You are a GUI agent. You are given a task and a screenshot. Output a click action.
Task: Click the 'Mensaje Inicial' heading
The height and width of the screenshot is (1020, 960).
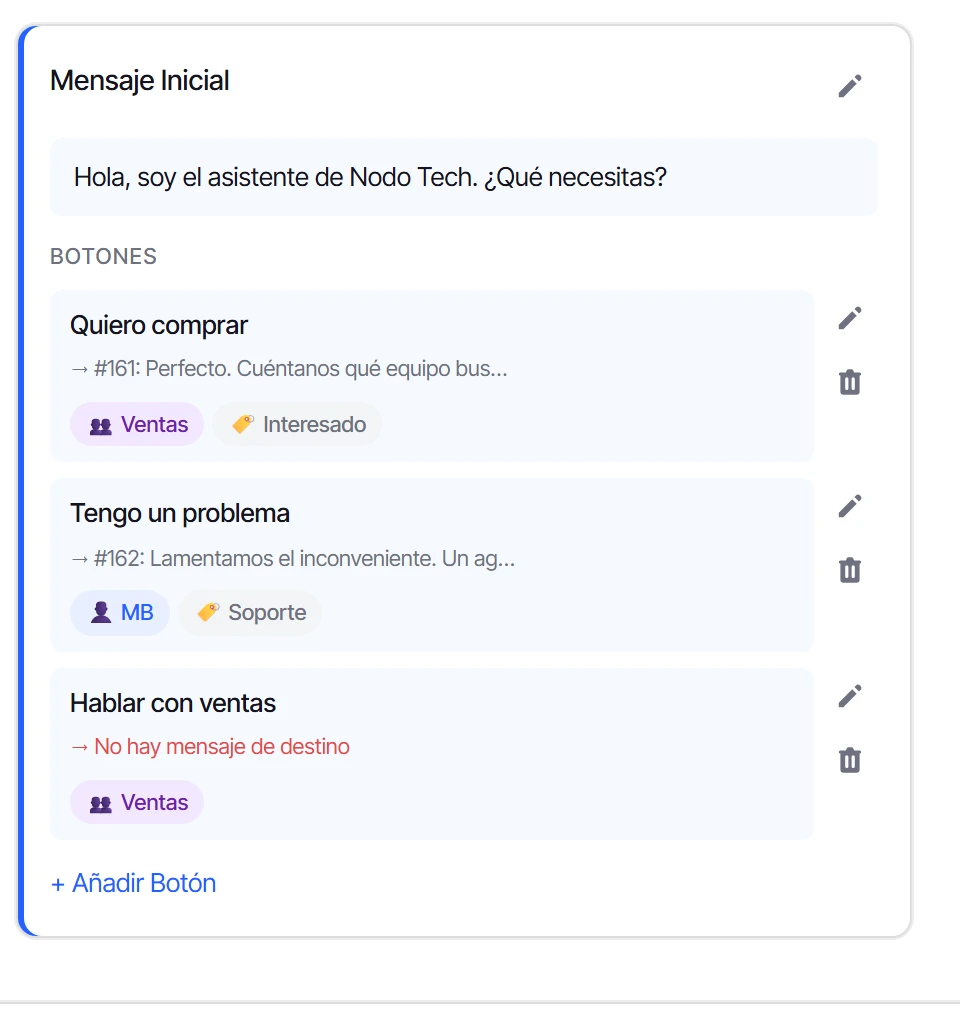coord(140,81)
